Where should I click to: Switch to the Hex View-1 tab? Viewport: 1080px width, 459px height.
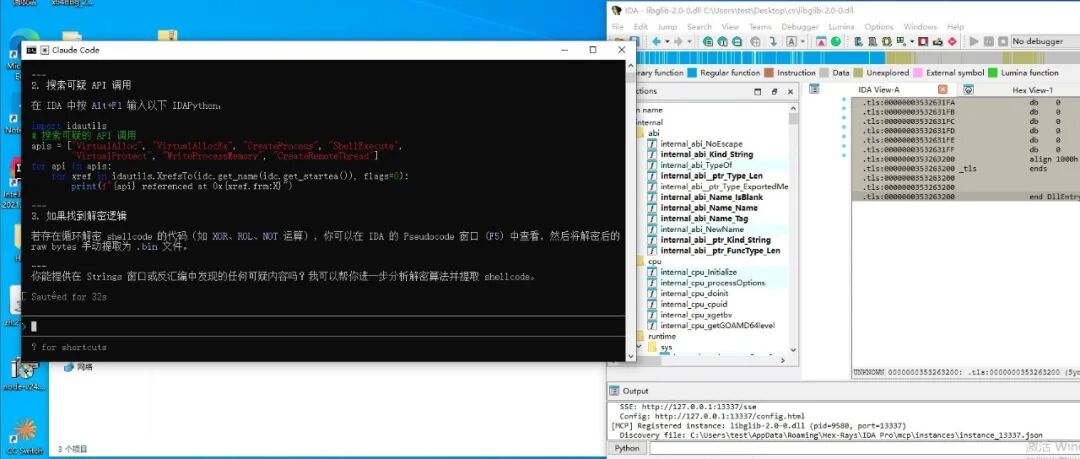(1032, 90)
